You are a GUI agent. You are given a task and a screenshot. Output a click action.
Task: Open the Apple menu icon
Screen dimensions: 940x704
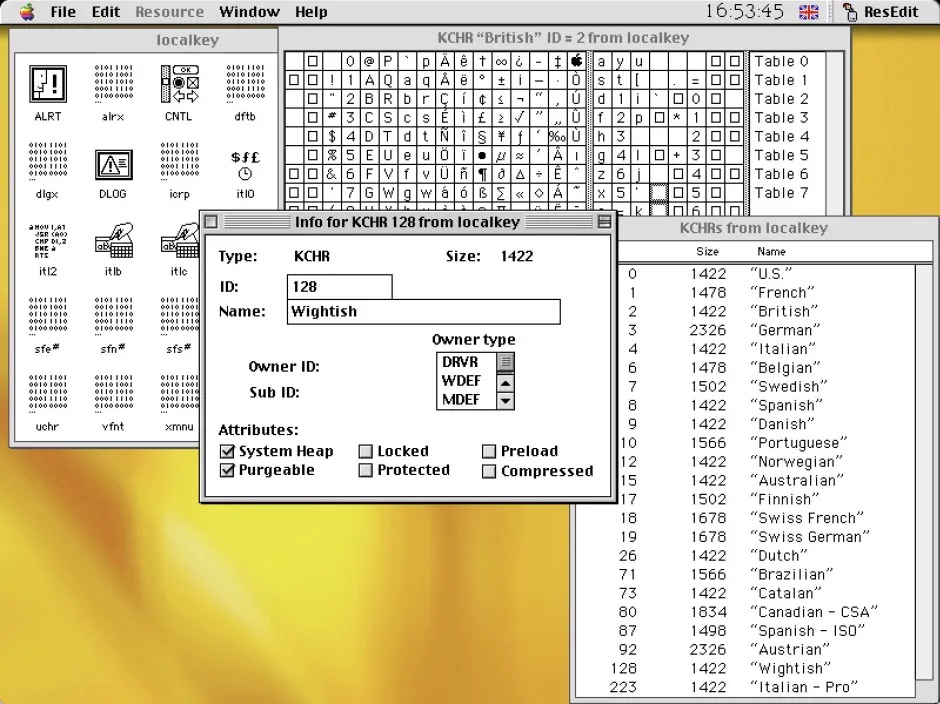point(27,11)
